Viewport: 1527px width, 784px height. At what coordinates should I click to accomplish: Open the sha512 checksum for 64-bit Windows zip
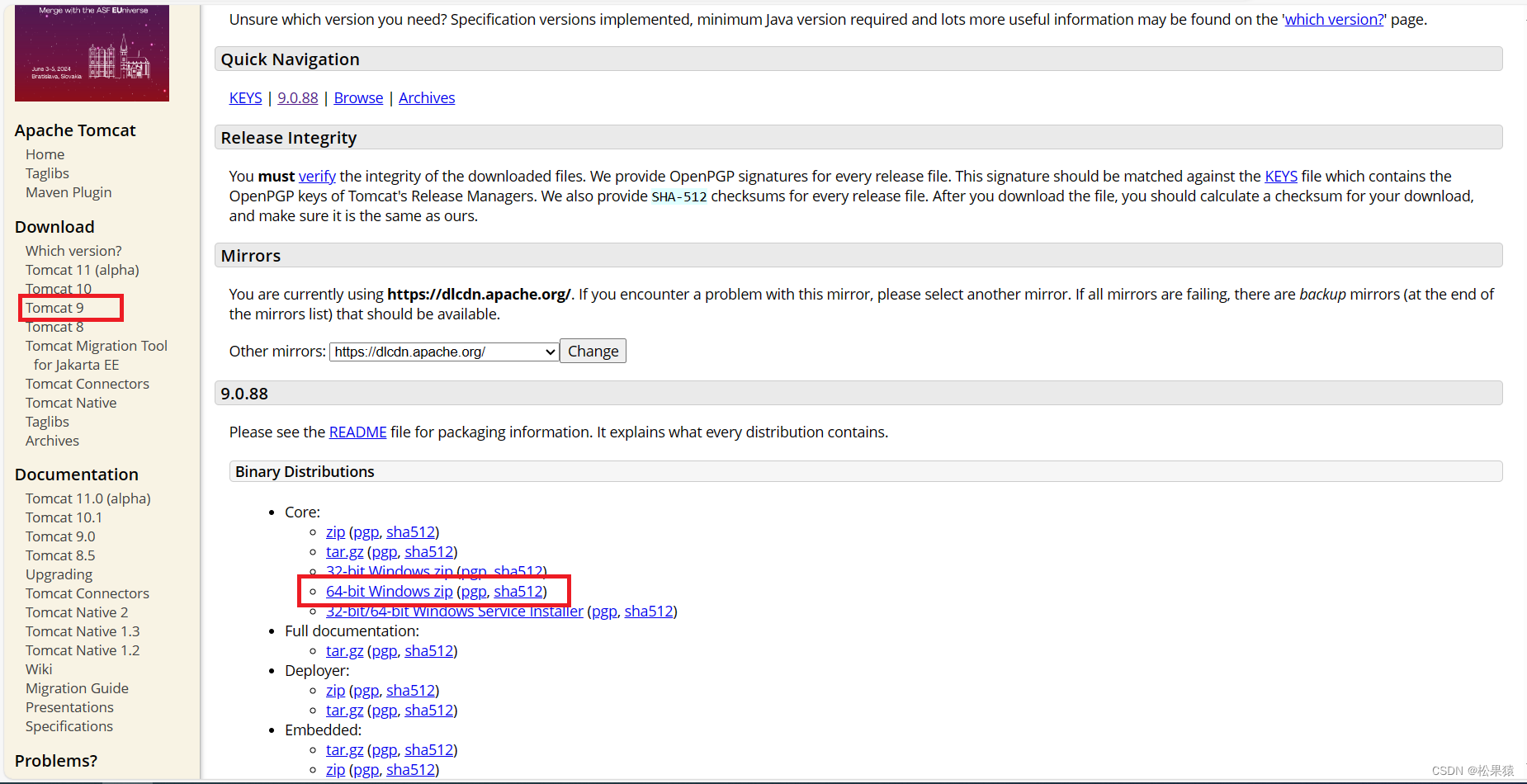coord(518,591)
